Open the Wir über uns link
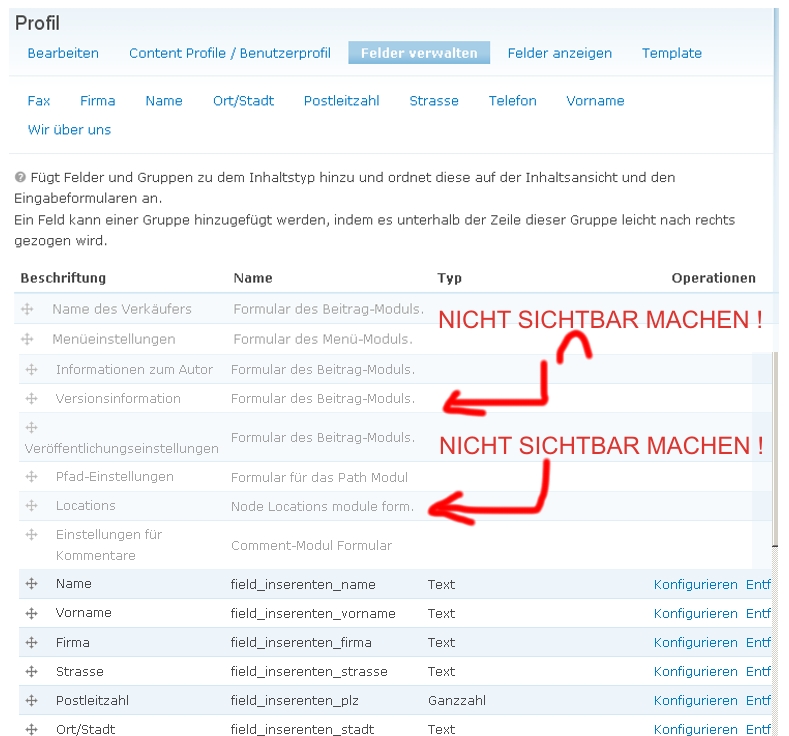The image size is (789, 736). coord(69,130)
